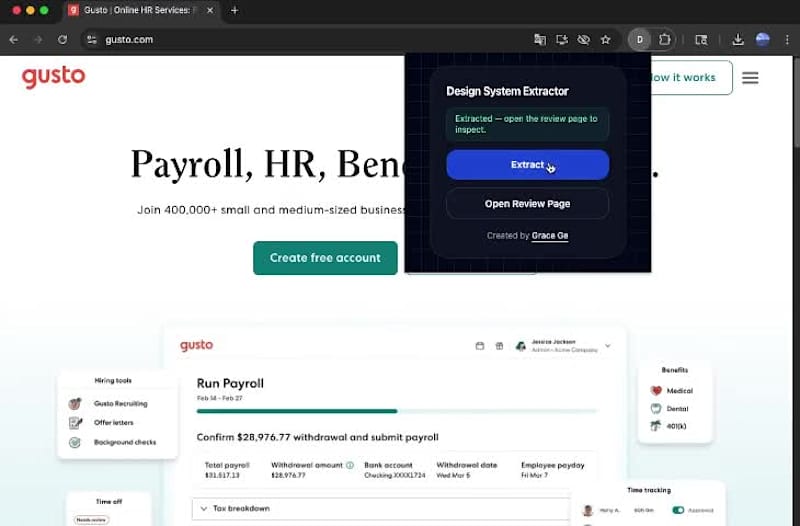Click the Dental tooth icon
The image size is (800, 526).
[656, 409]
